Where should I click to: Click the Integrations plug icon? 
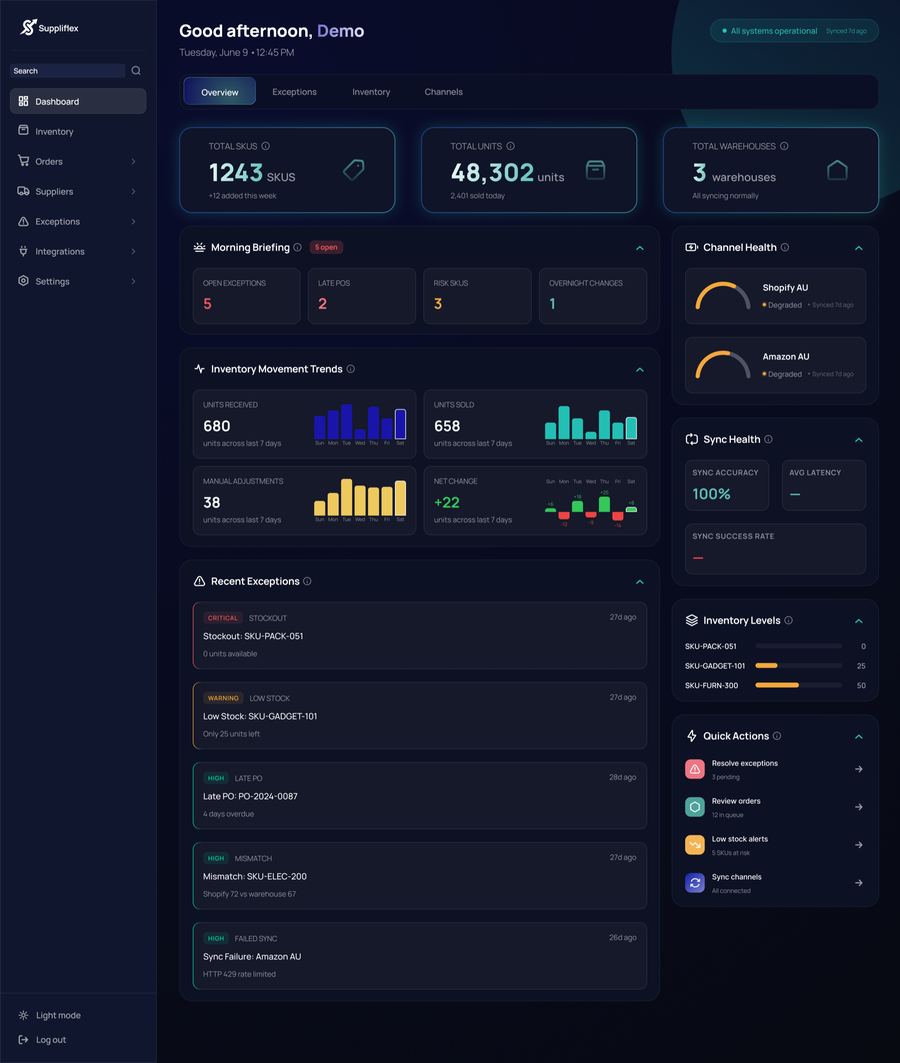coord(23,251)
